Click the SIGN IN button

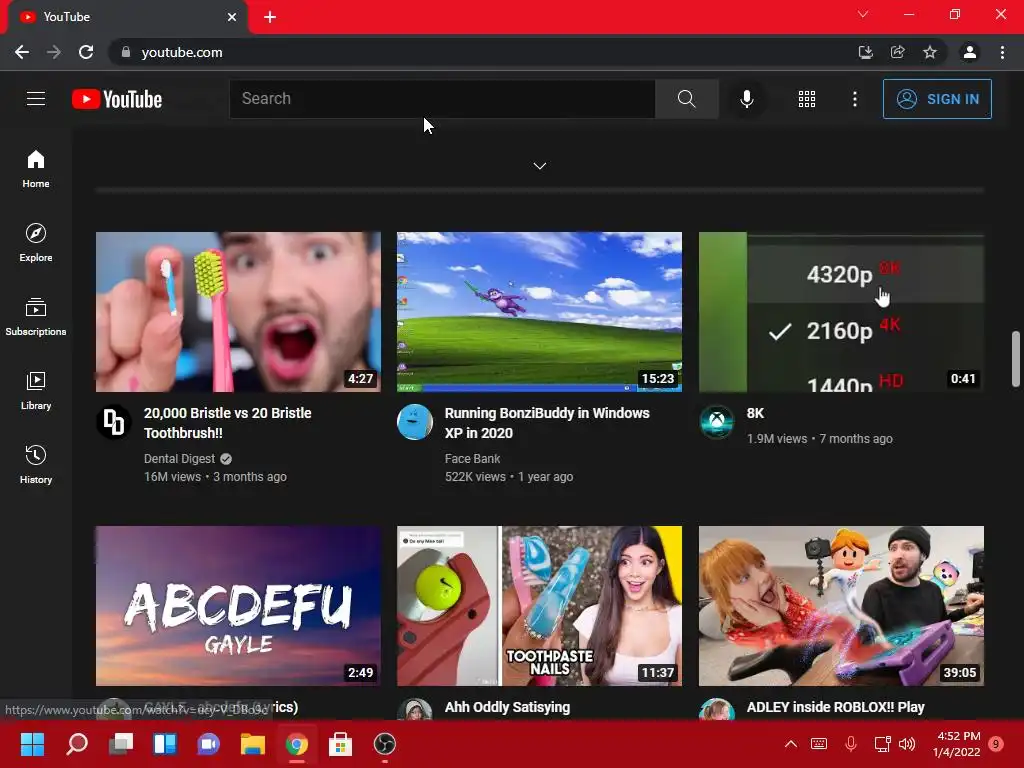[937, 99]
